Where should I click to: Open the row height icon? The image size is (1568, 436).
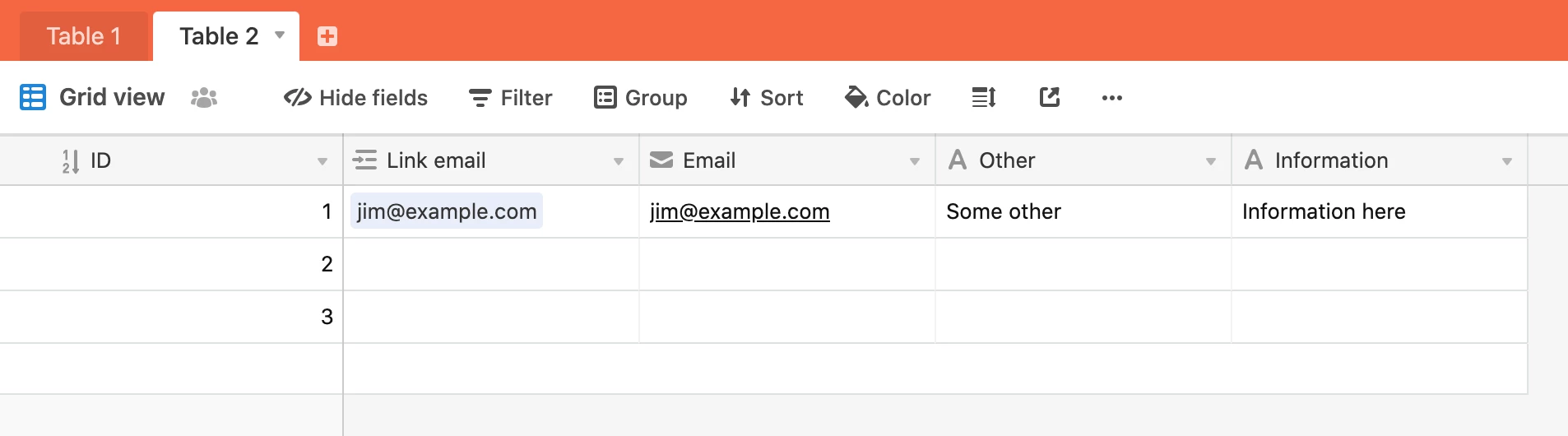point(984,98)
